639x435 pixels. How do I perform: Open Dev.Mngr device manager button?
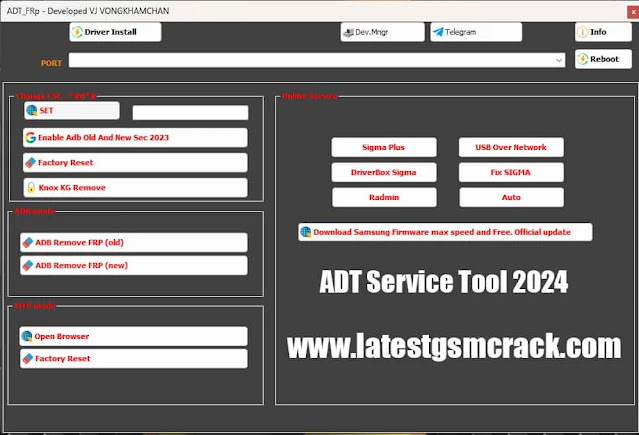point(382,32)
